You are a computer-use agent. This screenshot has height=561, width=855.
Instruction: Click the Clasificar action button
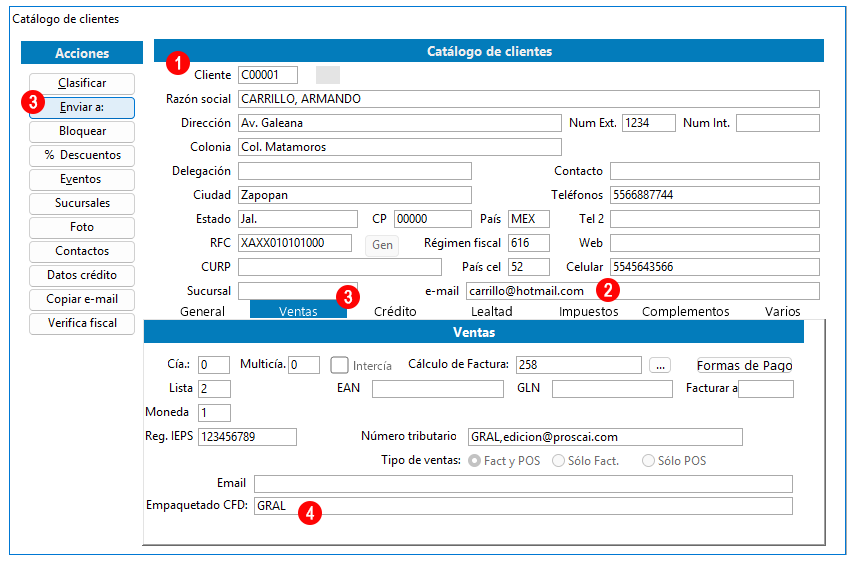click(x=82, y=83)
